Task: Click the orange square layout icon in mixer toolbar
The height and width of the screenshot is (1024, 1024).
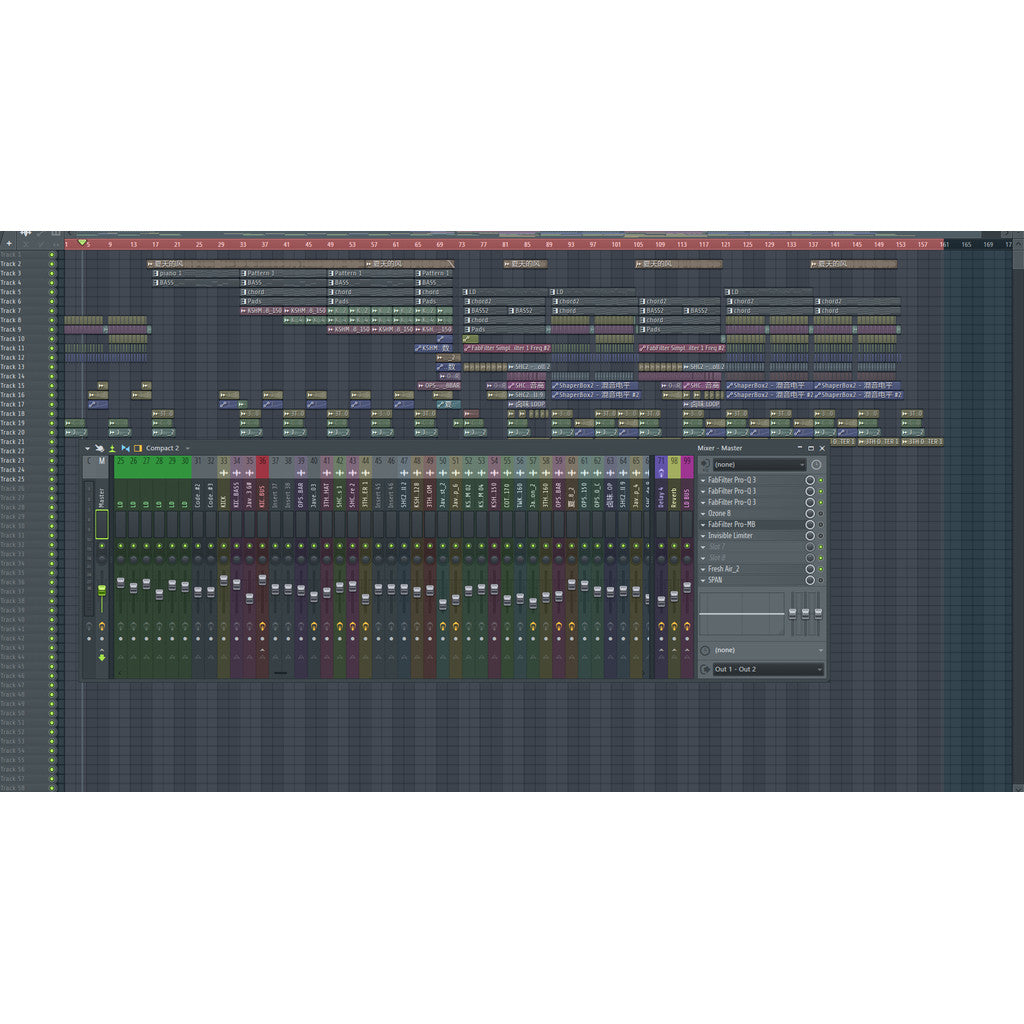Action: click(x=138, y=448)
